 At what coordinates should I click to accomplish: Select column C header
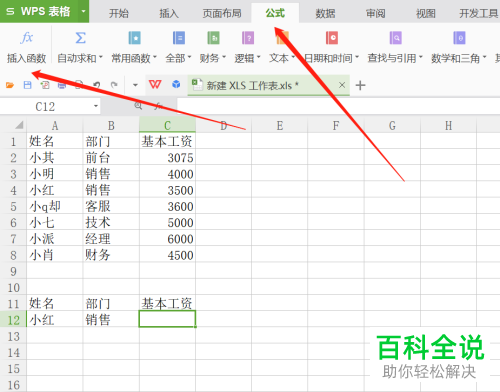167,125
